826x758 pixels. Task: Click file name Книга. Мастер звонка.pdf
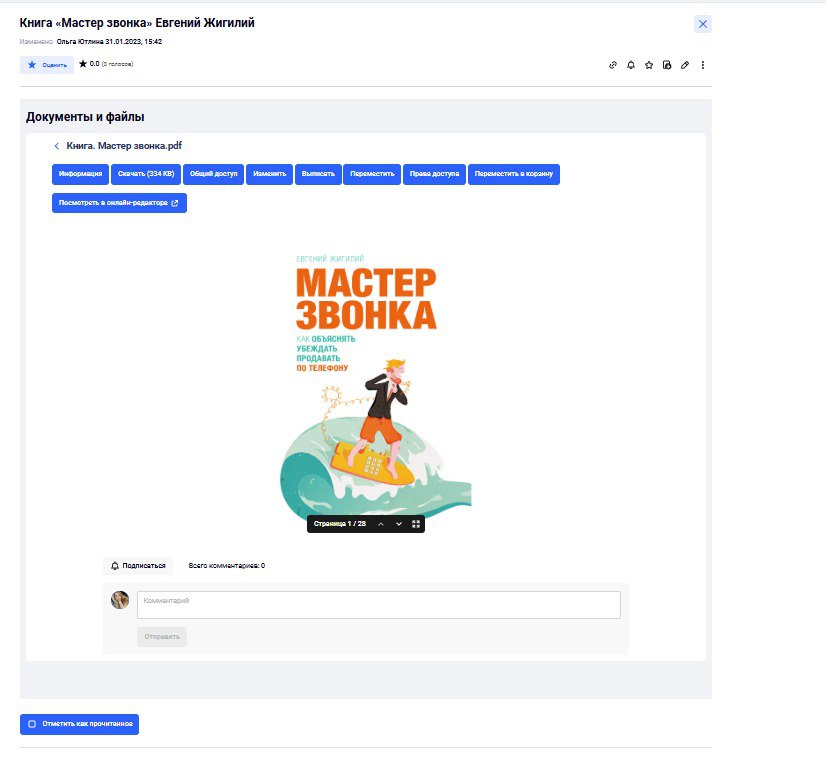[x=124, y=146]
